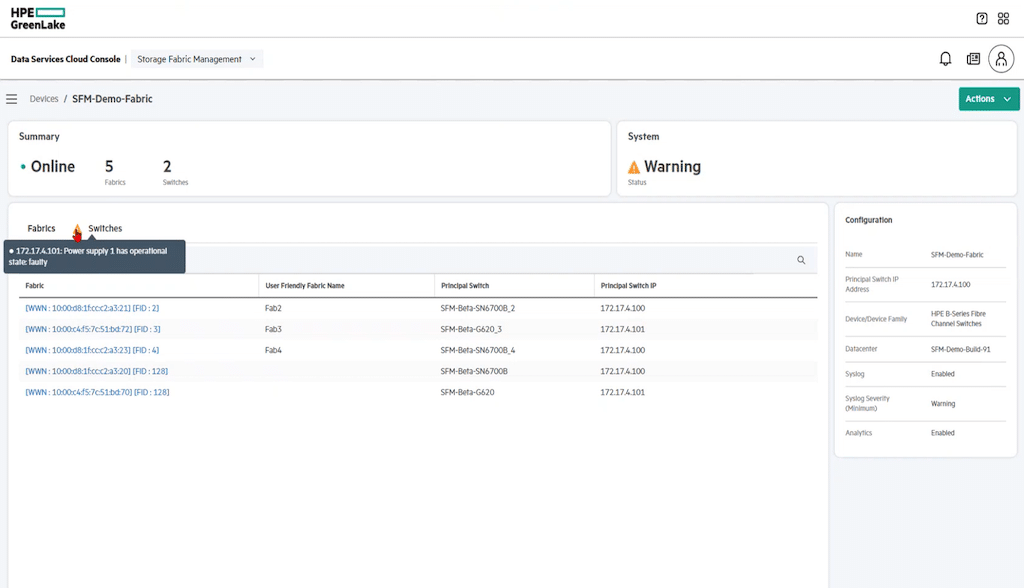Screen dimensions: 1024x588
Task: Click the Principal Switch column header
Action: point(465,286)
